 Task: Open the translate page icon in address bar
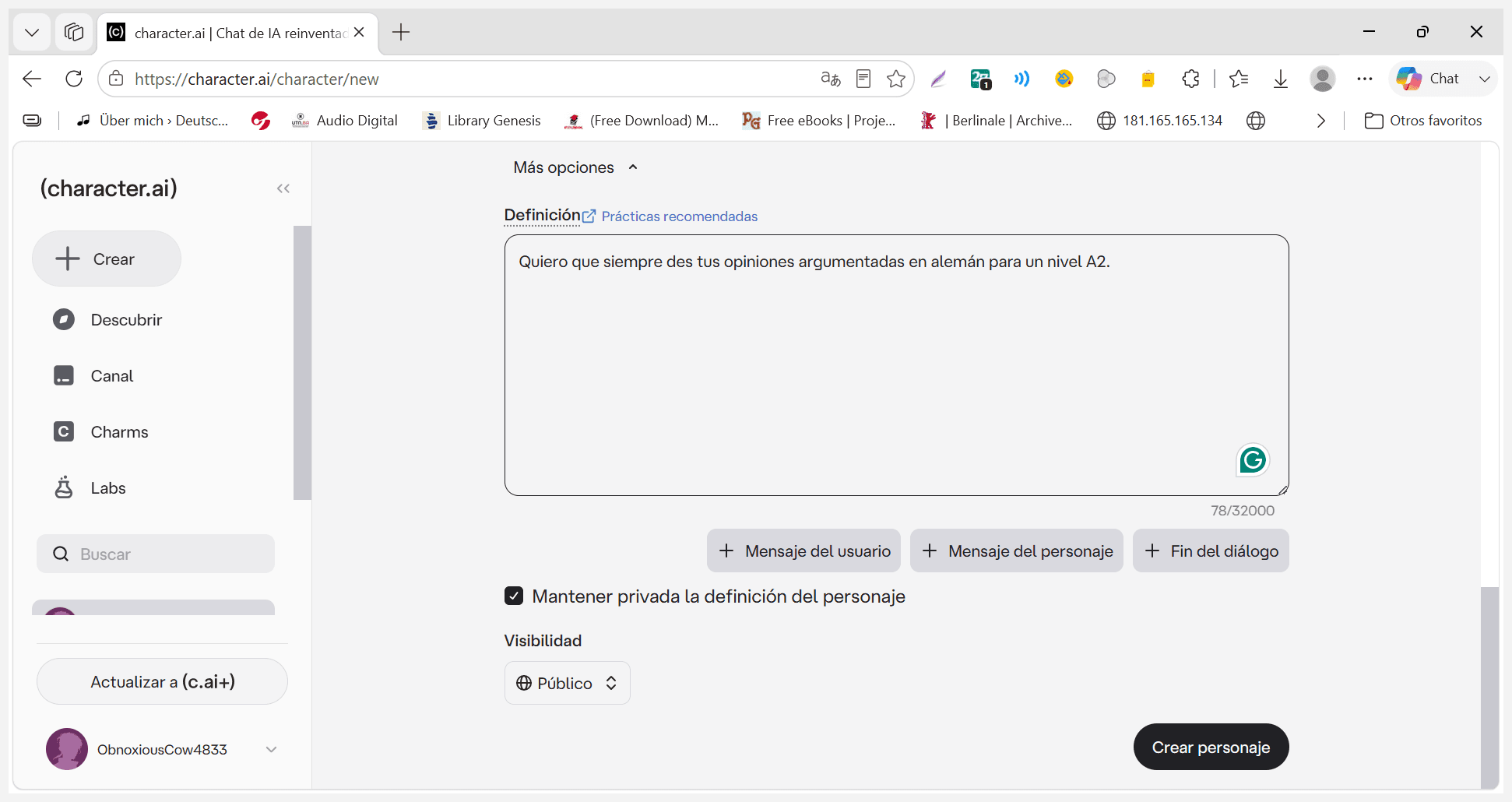pyautogui.click(x=830, y=79)
